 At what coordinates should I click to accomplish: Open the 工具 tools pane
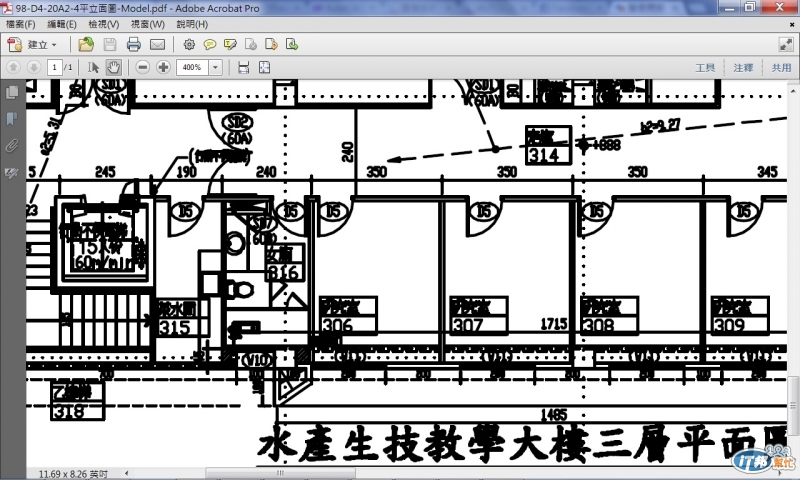[x=705, y=68]
